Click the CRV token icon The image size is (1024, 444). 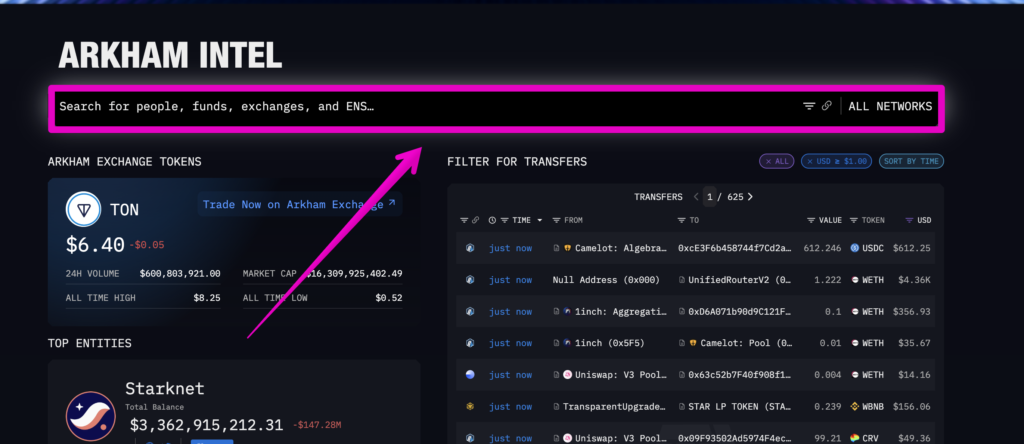coord(855,437)
